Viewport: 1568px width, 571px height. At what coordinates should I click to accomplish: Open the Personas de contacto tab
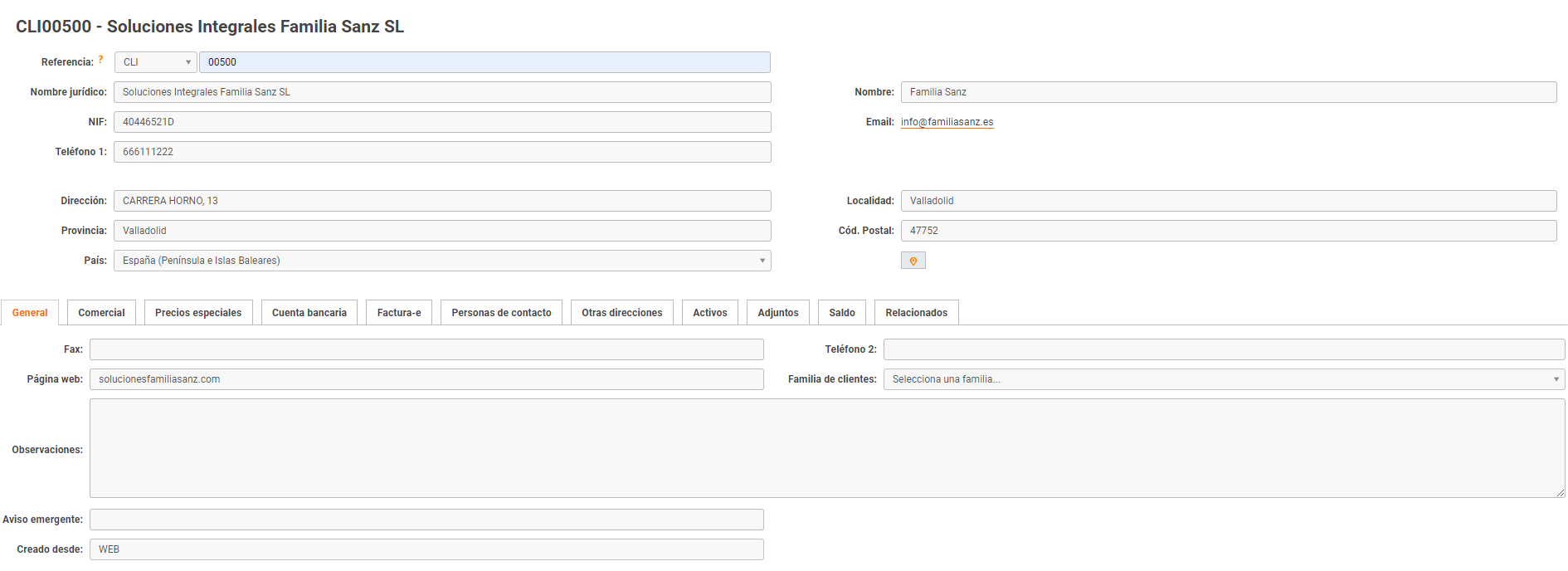coord(501,313)
